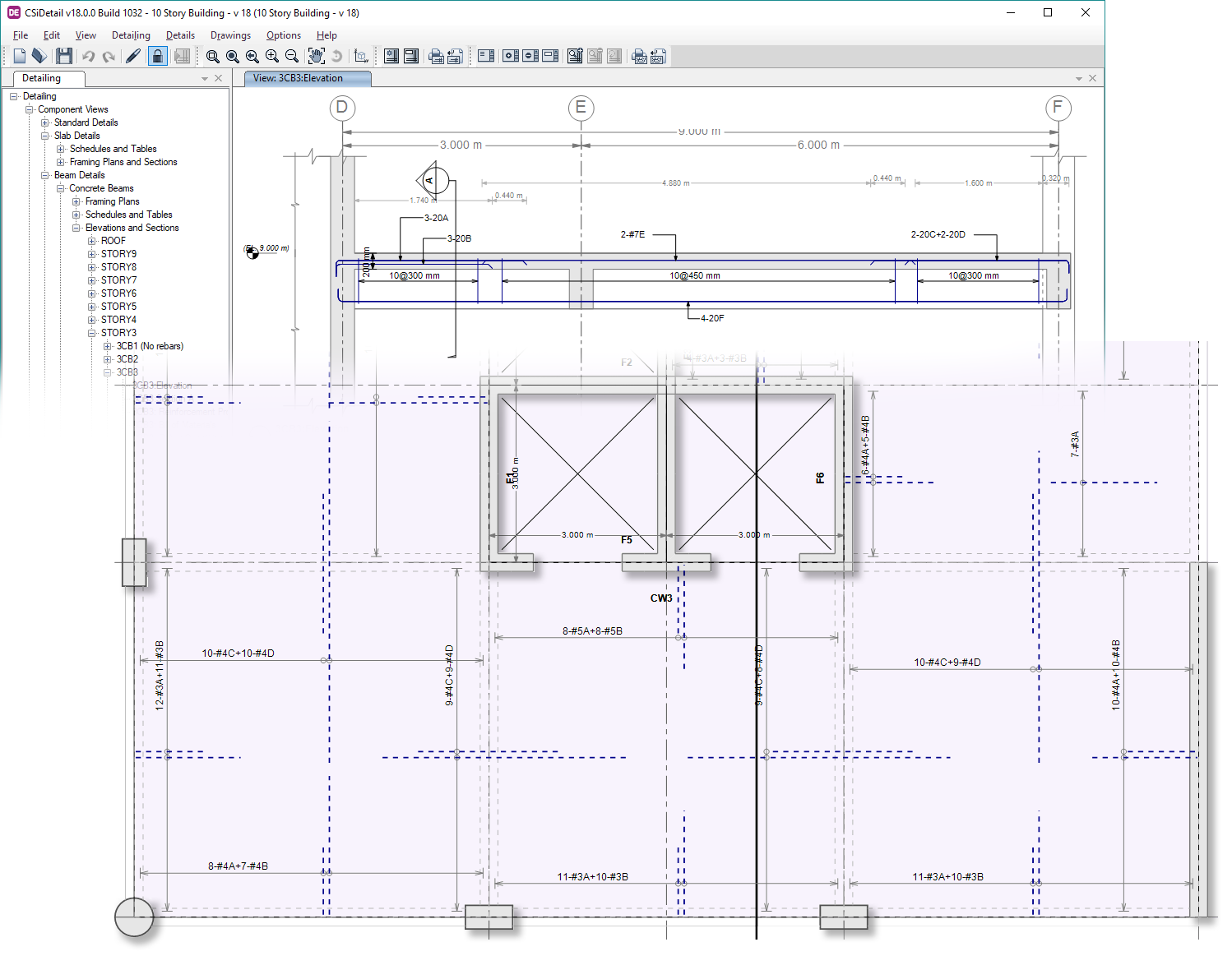Close the Detailing side panel
This screenshot has width=1232, height=956.
(218, 78)
